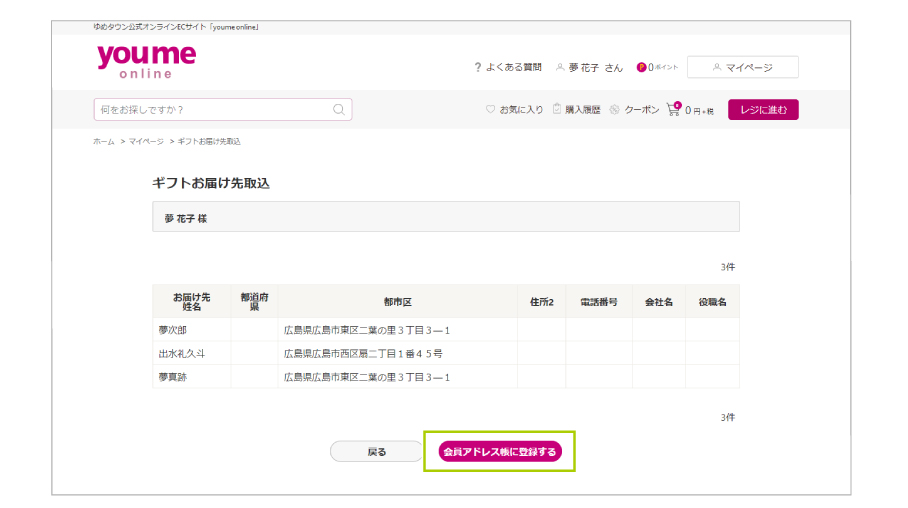
Task: Click the 都道府県 column header
Action: [254, 302]
